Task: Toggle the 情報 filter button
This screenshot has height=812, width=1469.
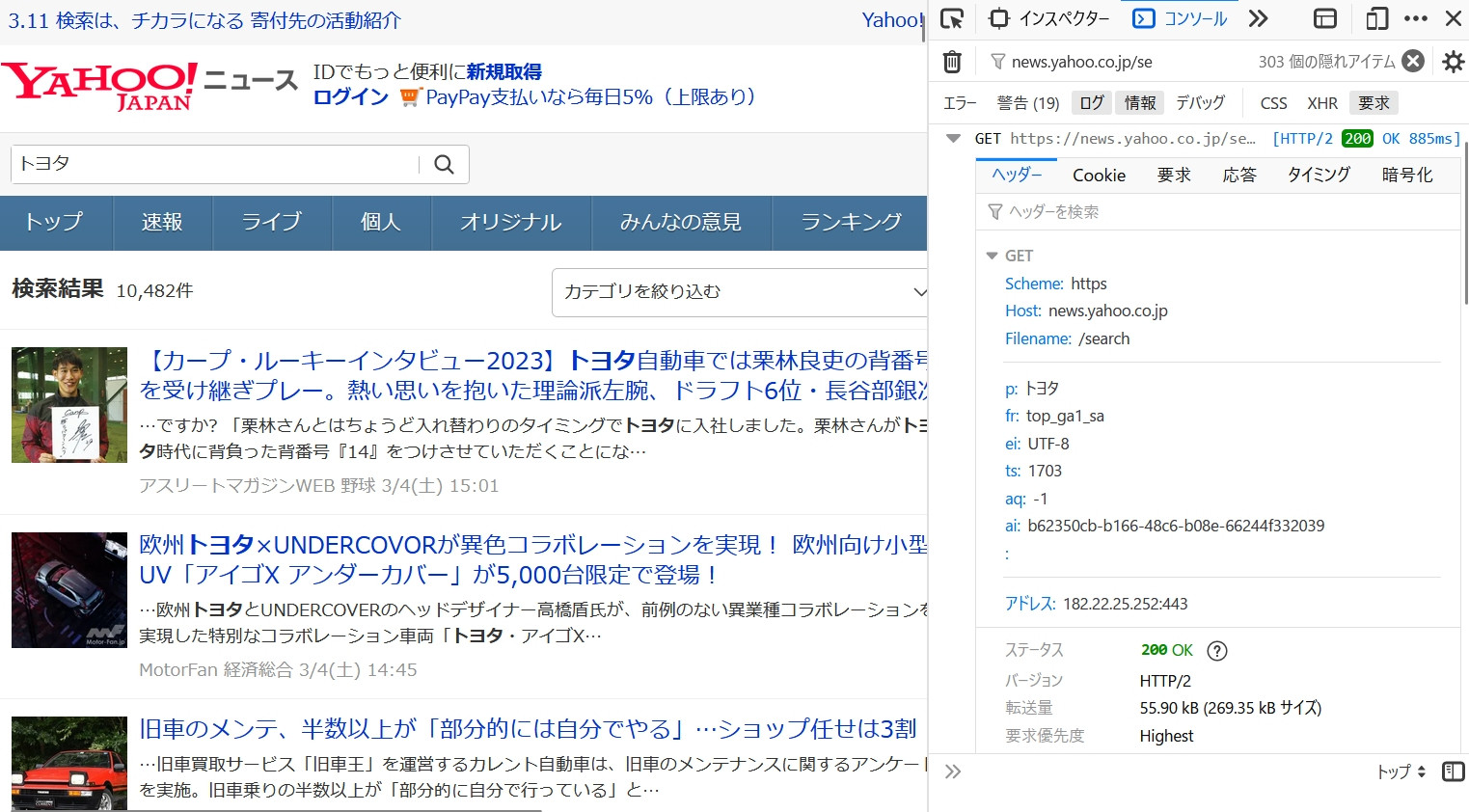Action: (x=1140, y=103)
